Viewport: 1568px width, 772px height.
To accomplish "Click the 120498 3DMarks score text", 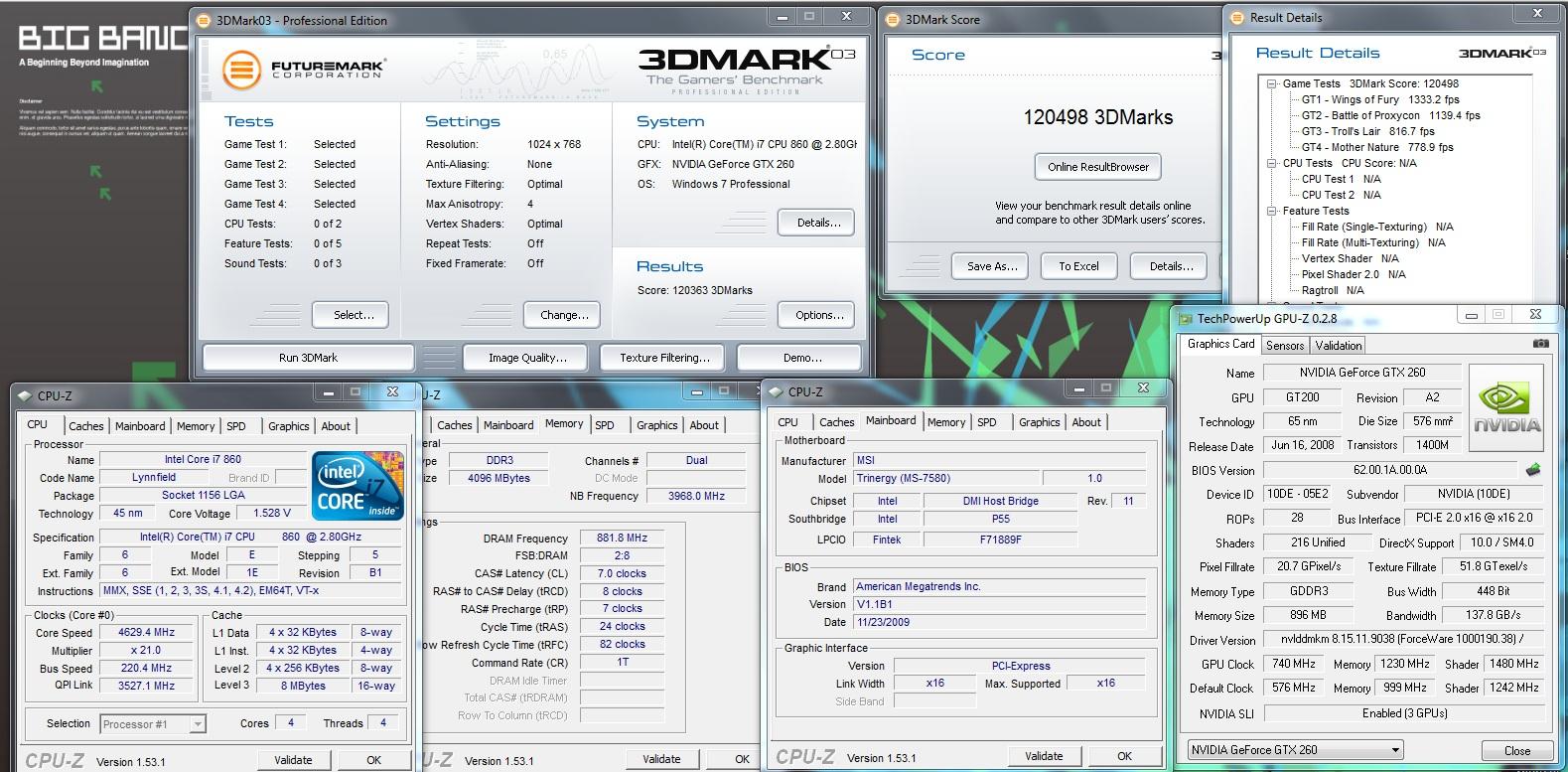I will (x=1097, y=117).
